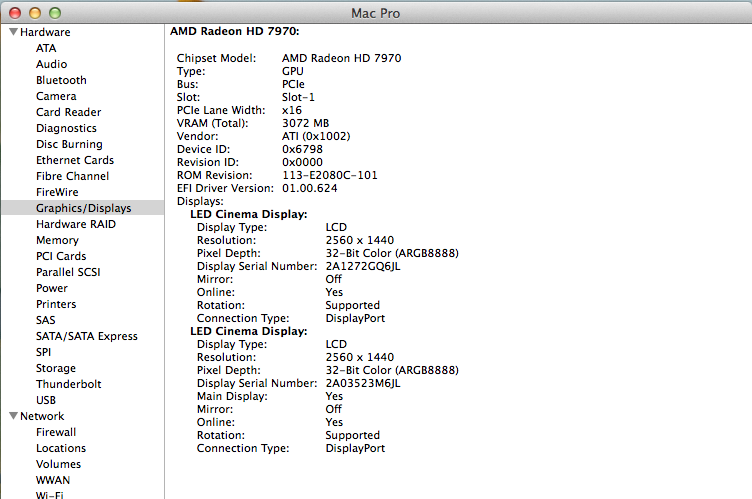Open Volumes under Network

coord(59,464)
